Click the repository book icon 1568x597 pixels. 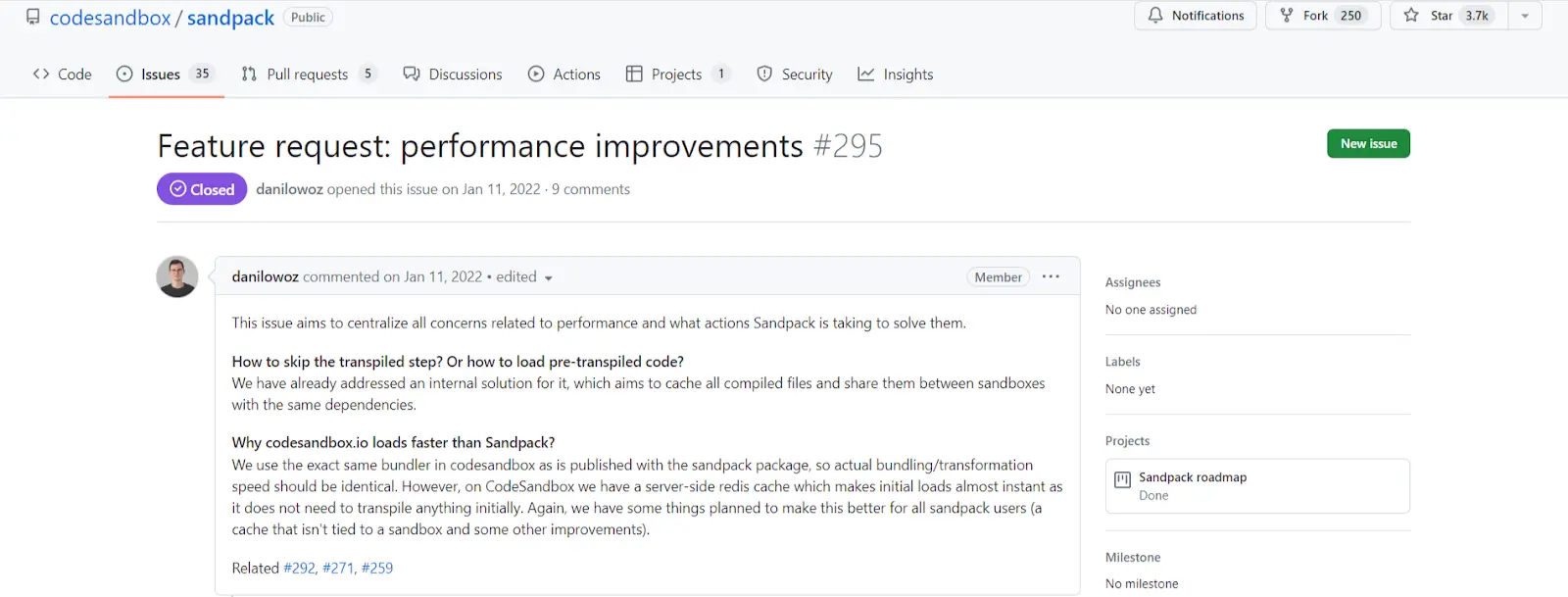33,16
